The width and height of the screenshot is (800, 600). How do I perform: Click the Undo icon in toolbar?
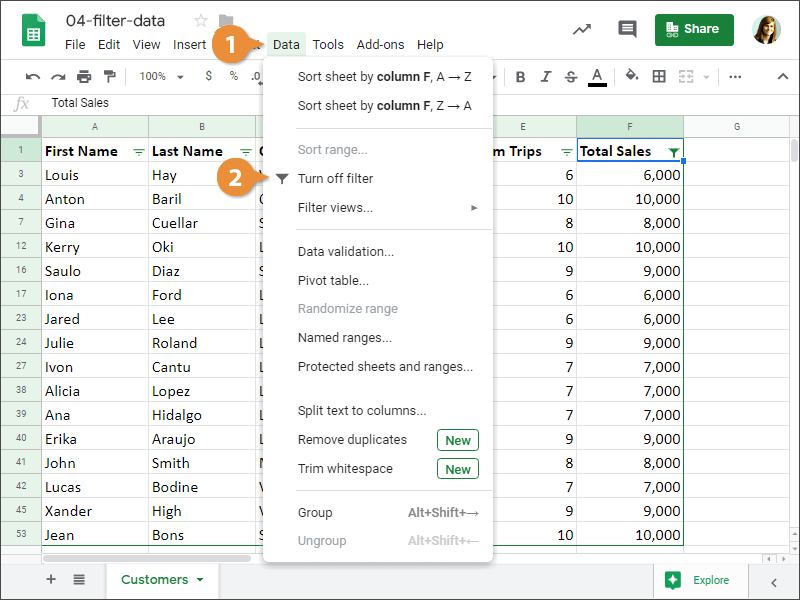pyautogui.click(x=32, y=77)
